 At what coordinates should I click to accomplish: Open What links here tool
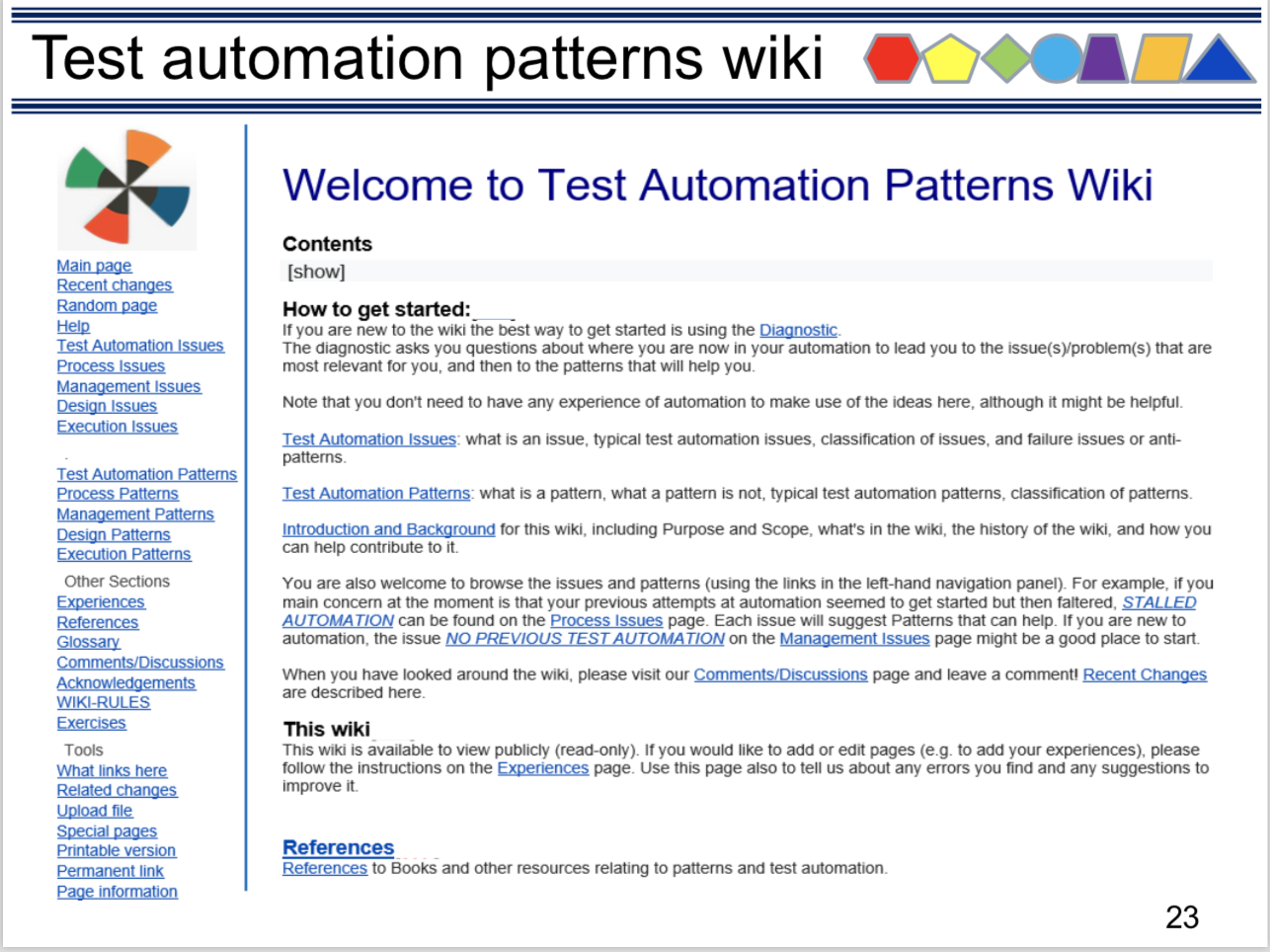tap(112, 771)
